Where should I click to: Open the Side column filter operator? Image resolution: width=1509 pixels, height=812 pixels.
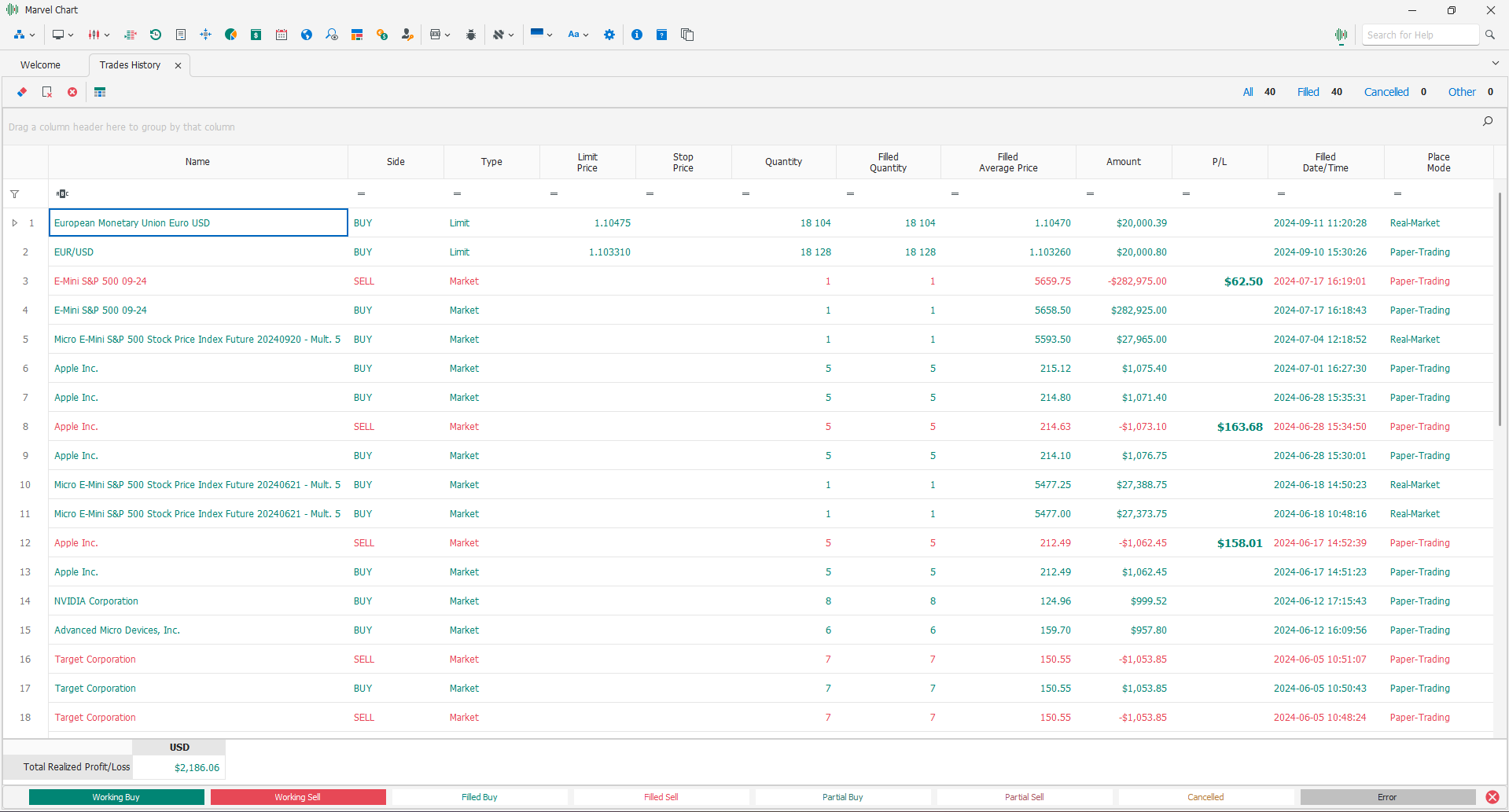click(361, 193)
